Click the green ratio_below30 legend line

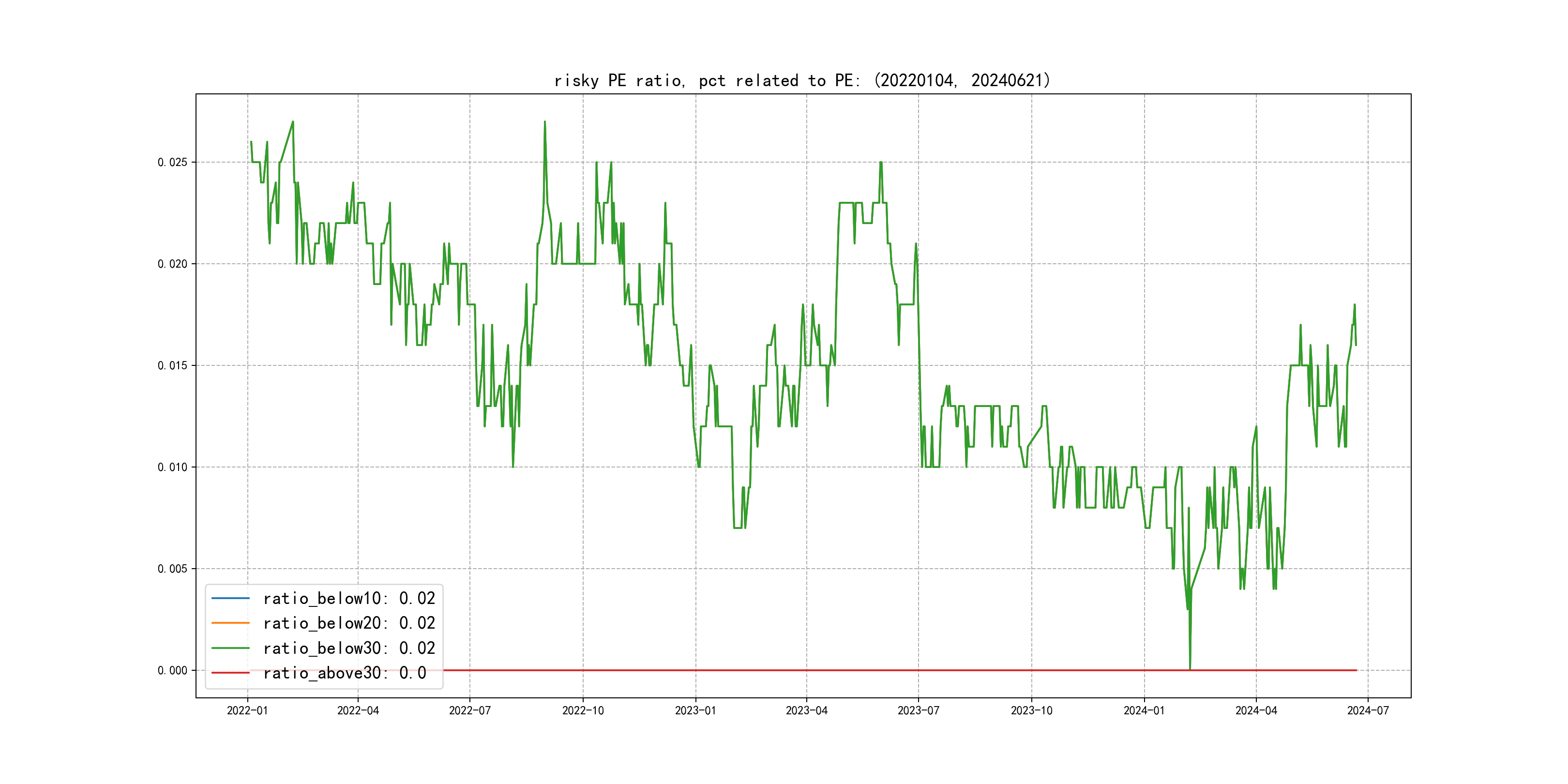pyautogui.click(x=230, y=648)
